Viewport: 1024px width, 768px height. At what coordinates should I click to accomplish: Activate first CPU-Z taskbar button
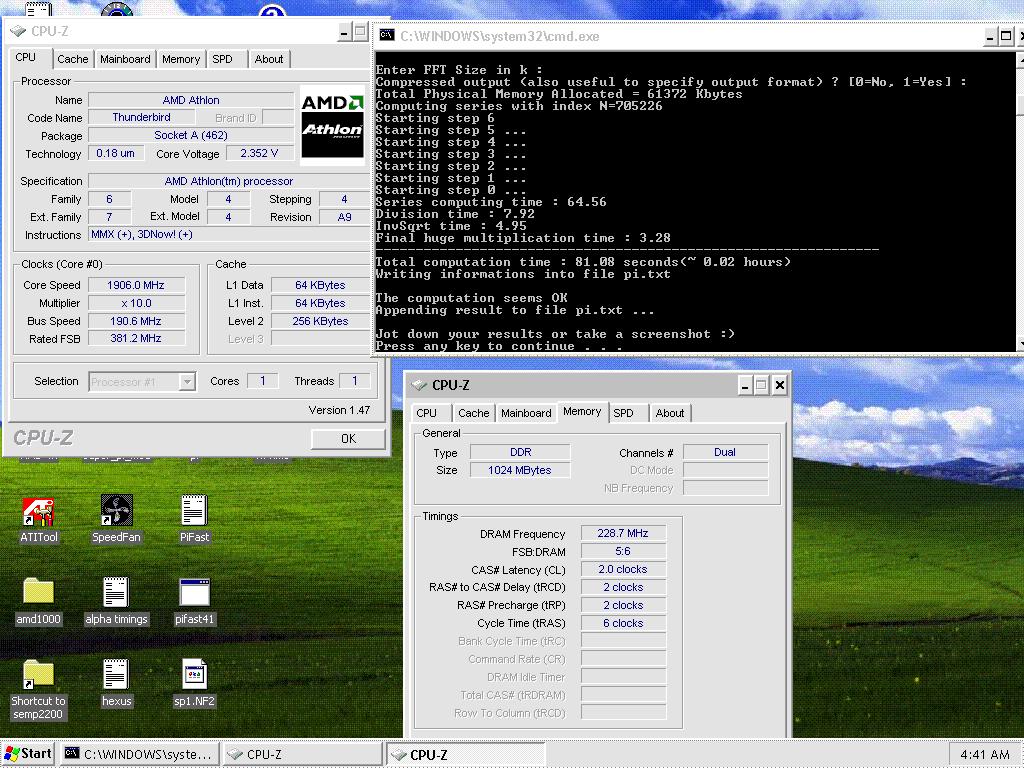click(302, 754)
